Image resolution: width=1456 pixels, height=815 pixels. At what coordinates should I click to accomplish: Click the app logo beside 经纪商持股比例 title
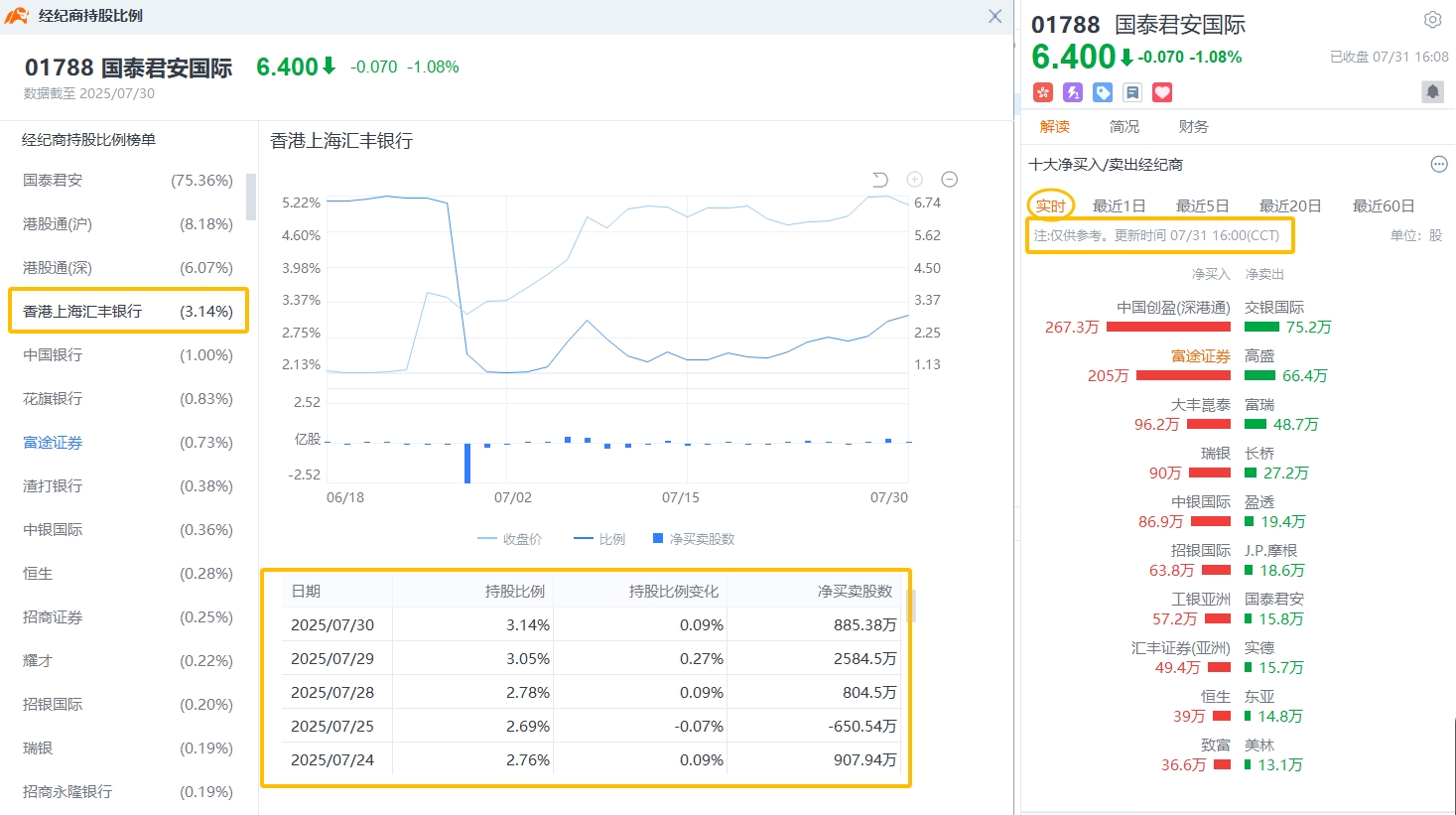pyautogui.click(x=16, y=16)
